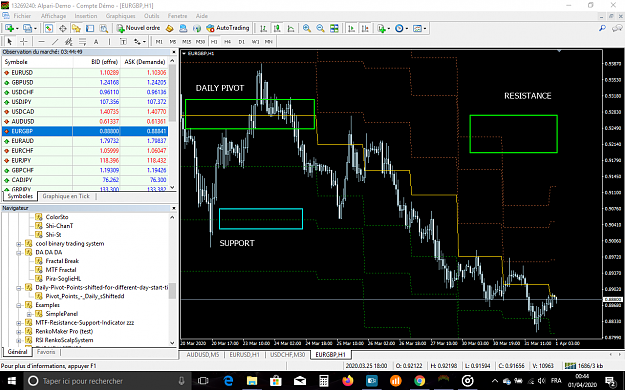Open the Affichage menu
Screen dimensions: 625x390
tap(53, 16)
